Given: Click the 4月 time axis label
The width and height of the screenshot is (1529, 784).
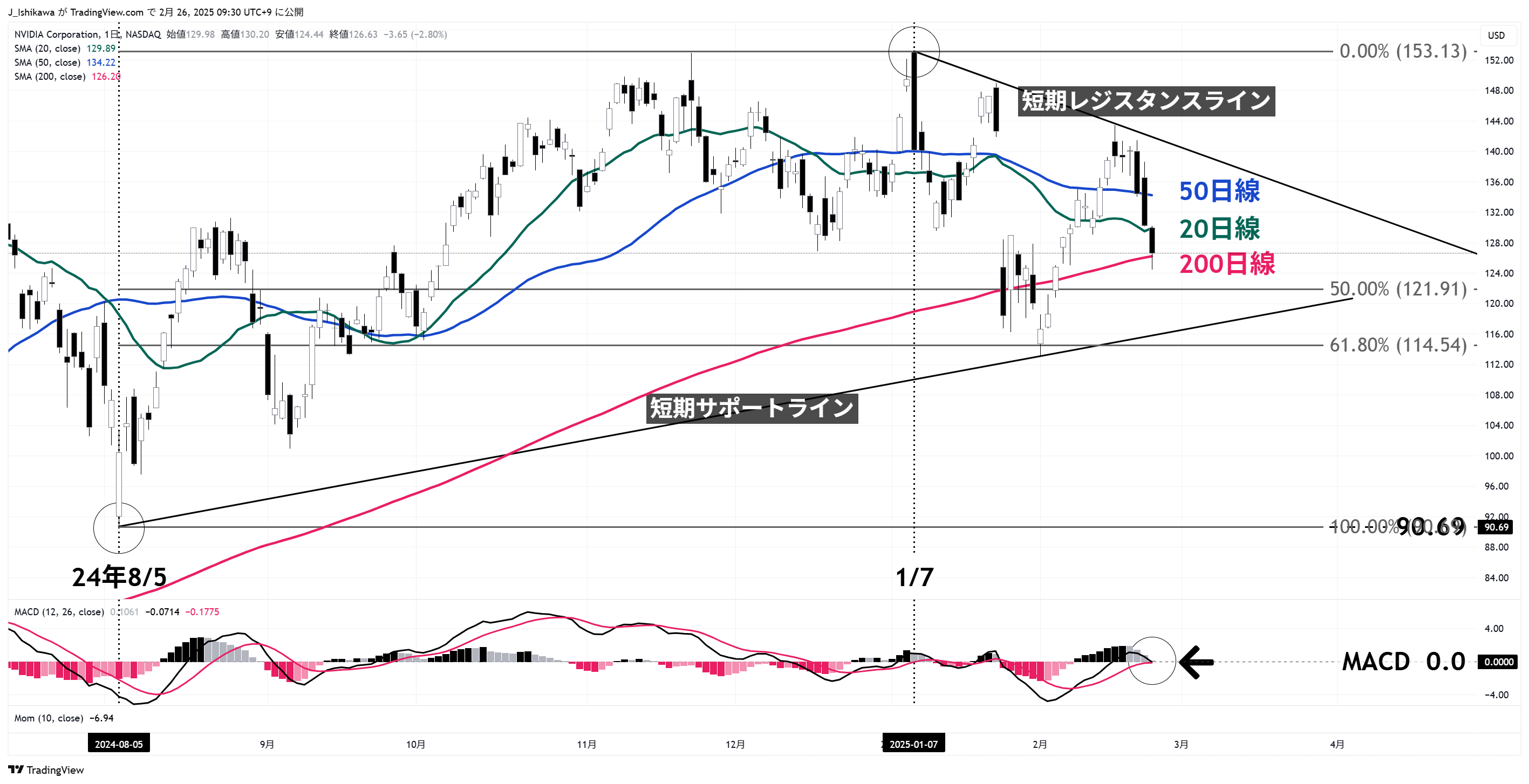Looking at the screenshot, I should click(x=1337, y=744).
